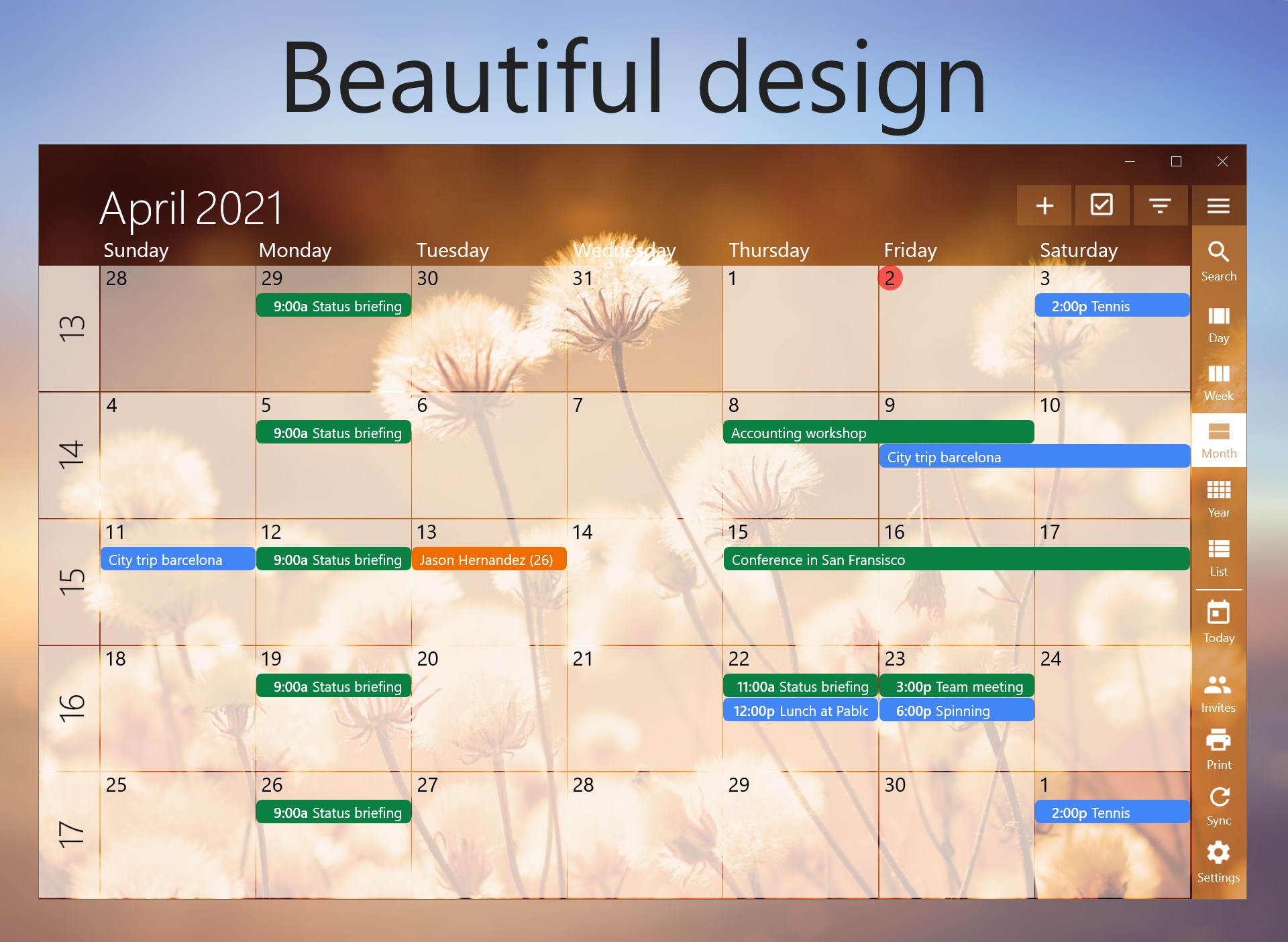The width and height of the screenshot is (1288, 942).
Task: Switch to Week view
Action: [1218, 382]
